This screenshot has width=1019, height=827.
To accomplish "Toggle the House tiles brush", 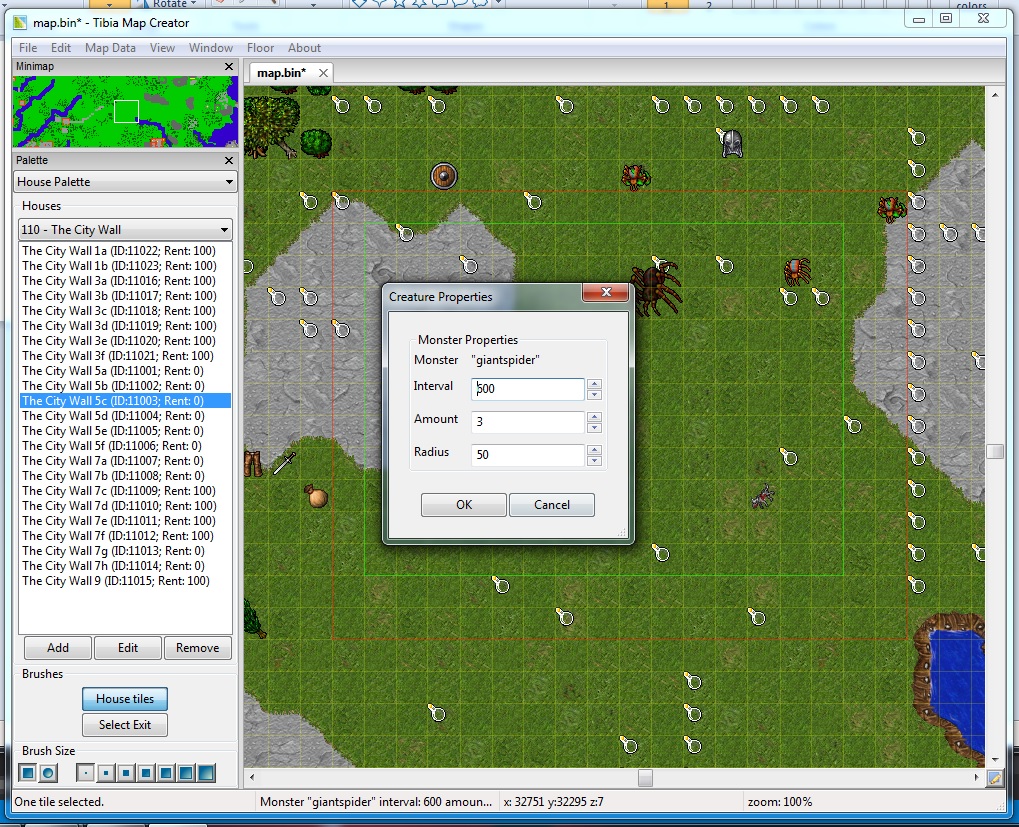I will (125, 699).
